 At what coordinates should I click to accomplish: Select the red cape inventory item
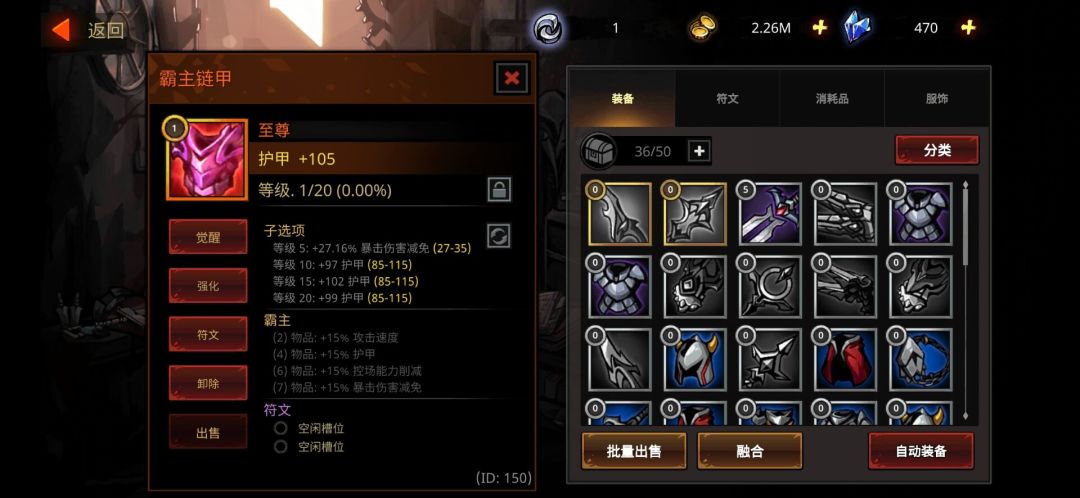pyautogui.click(x=847, y=360)
